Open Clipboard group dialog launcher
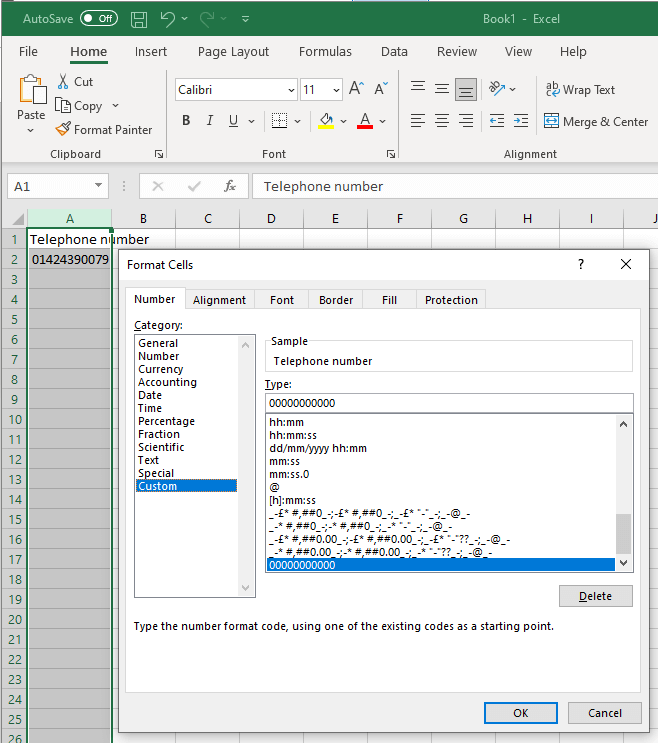This screenshot has width=658, height=743. [x=159, y=154]
